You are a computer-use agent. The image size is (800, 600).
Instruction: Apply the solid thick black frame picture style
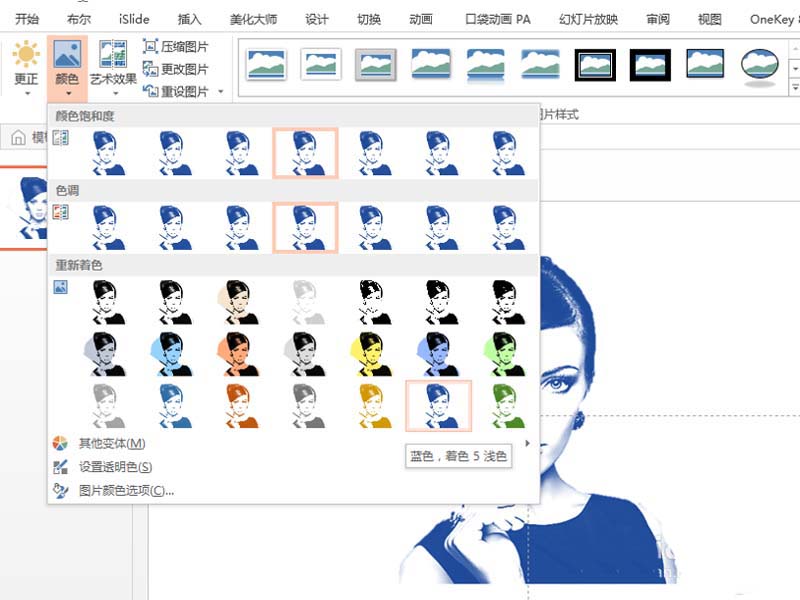click(x=650, y=65)
